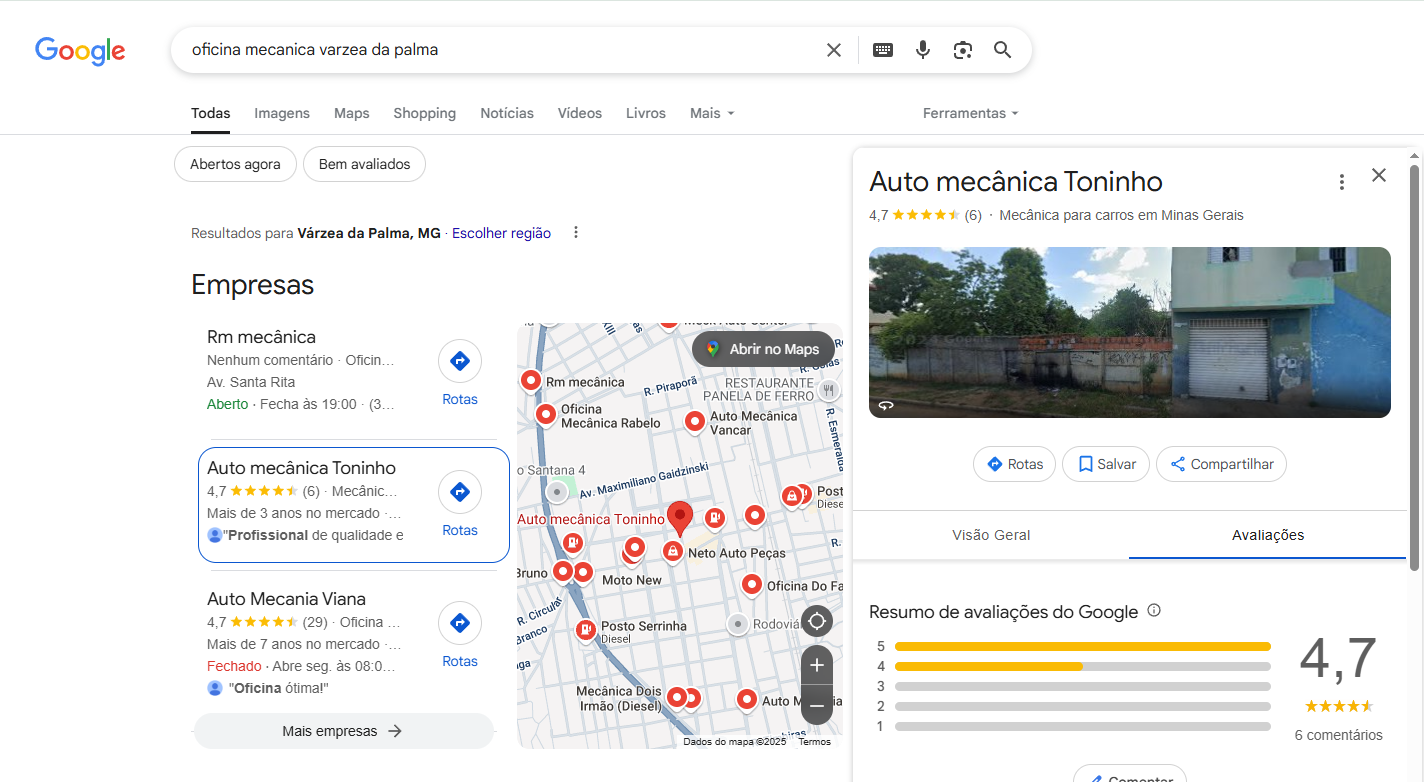Save the place with Salvar button
1424x782 pixels.
click(1106, 464)
